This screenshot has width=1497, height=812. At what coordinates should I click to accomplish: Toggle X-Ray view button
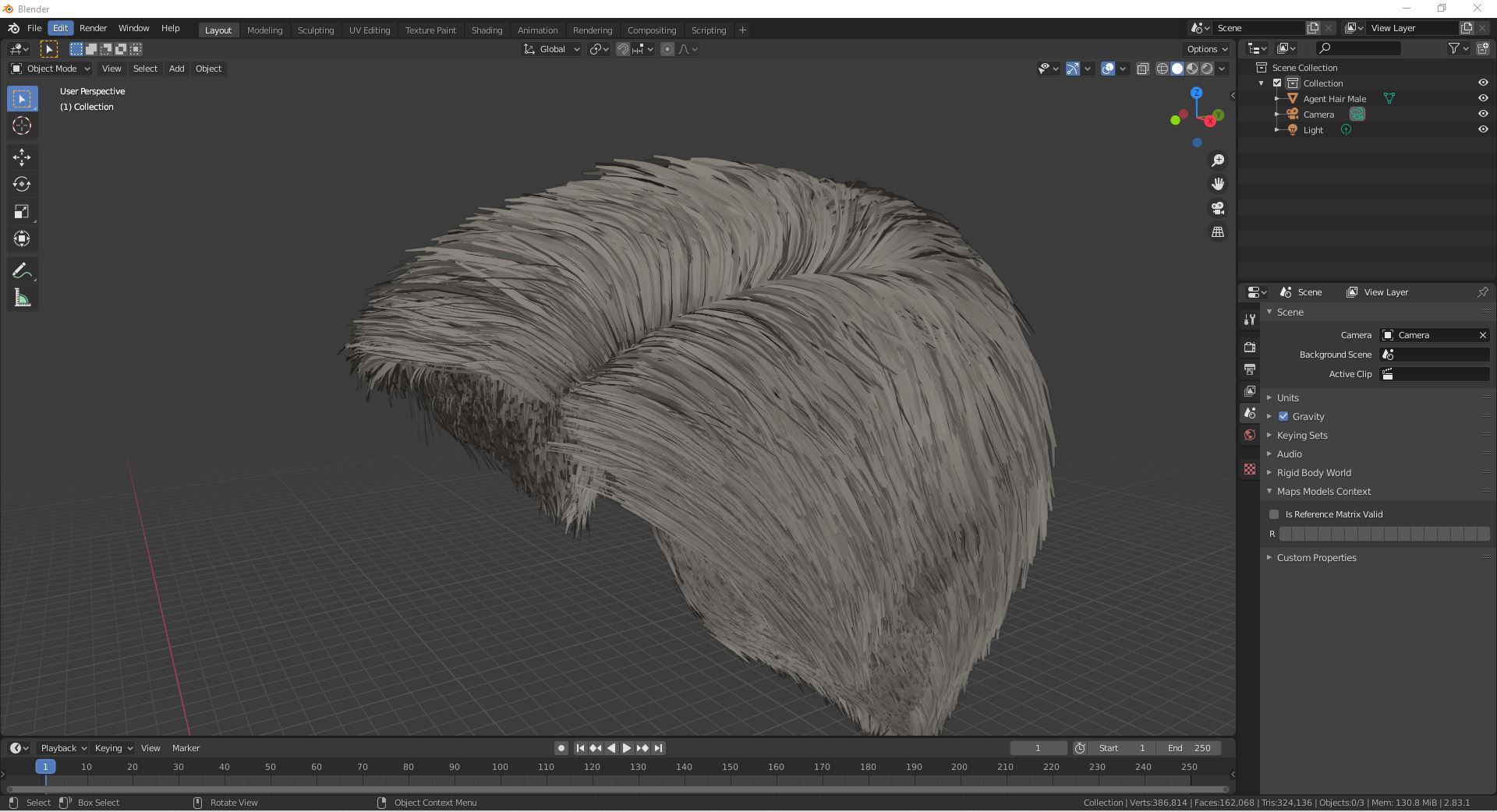tap(1142, 69)
